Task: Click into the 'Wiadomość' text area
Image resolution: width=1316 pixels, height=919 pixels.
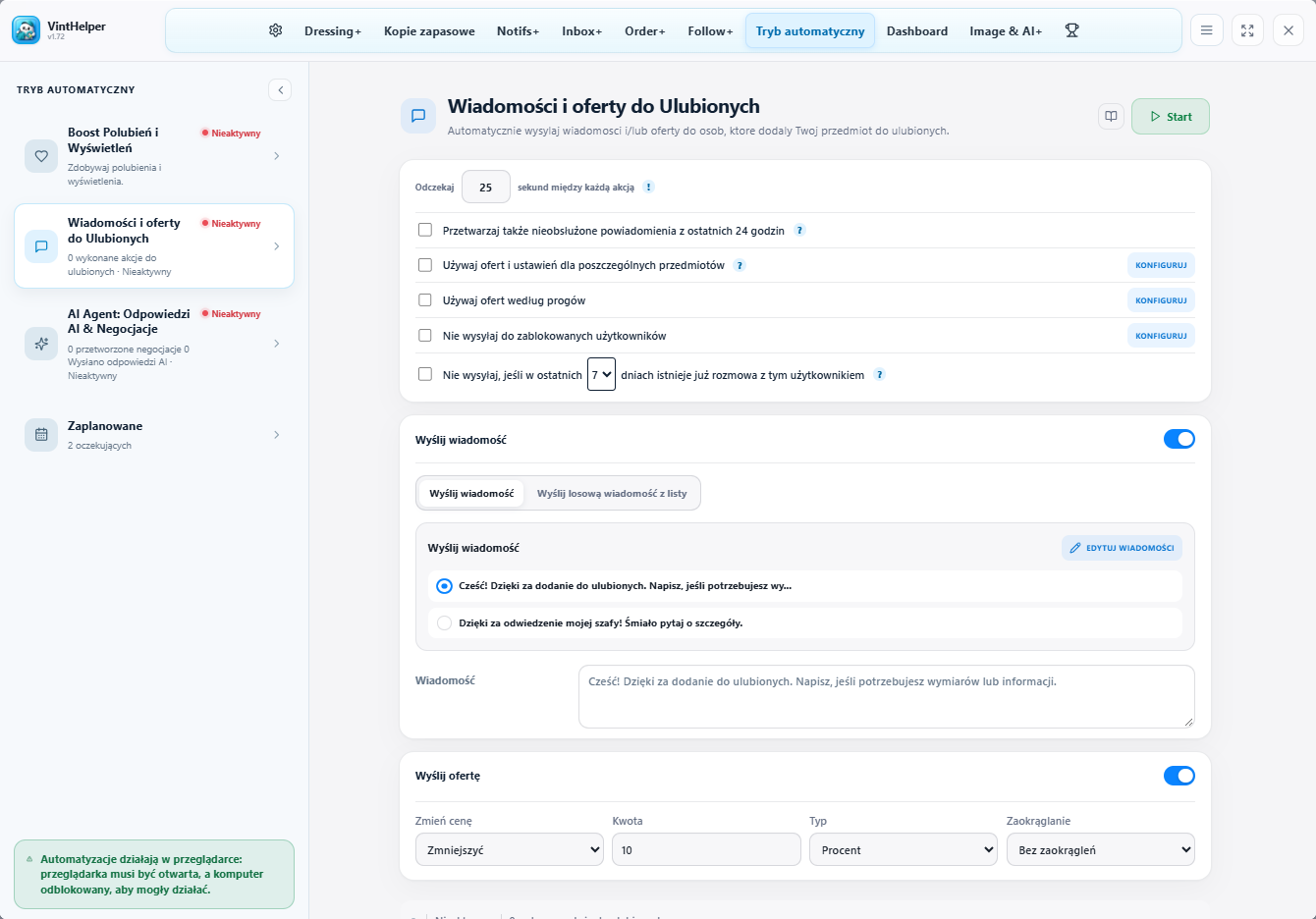Action: 887,697
